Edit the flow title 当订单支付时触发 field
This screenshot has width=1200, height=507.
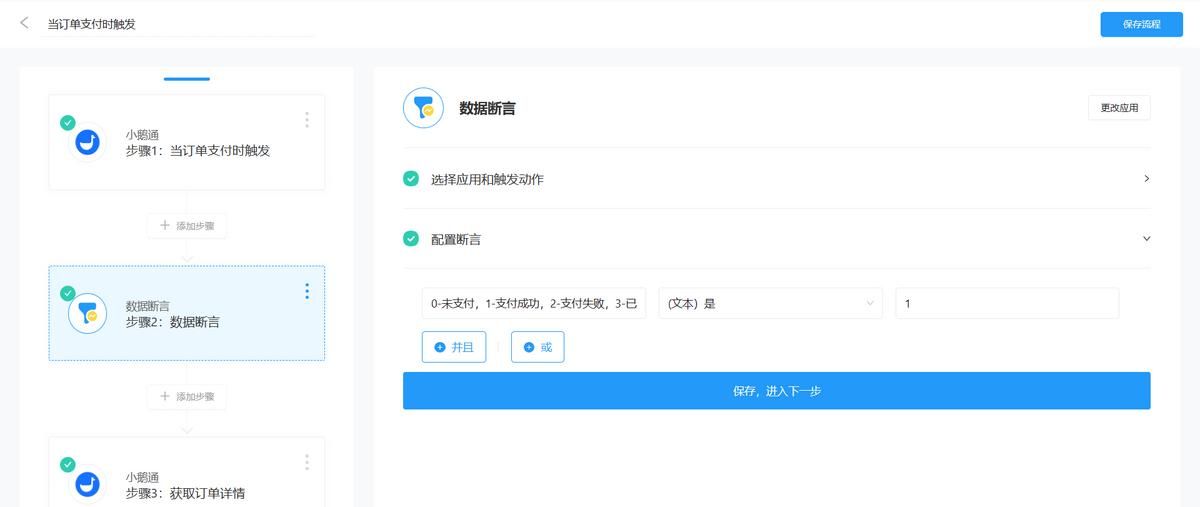click(x=180, y=24)
